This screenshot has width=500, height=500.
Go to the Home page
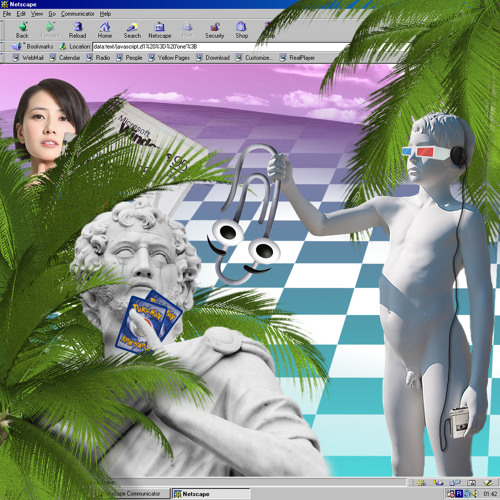coord(105,30)
